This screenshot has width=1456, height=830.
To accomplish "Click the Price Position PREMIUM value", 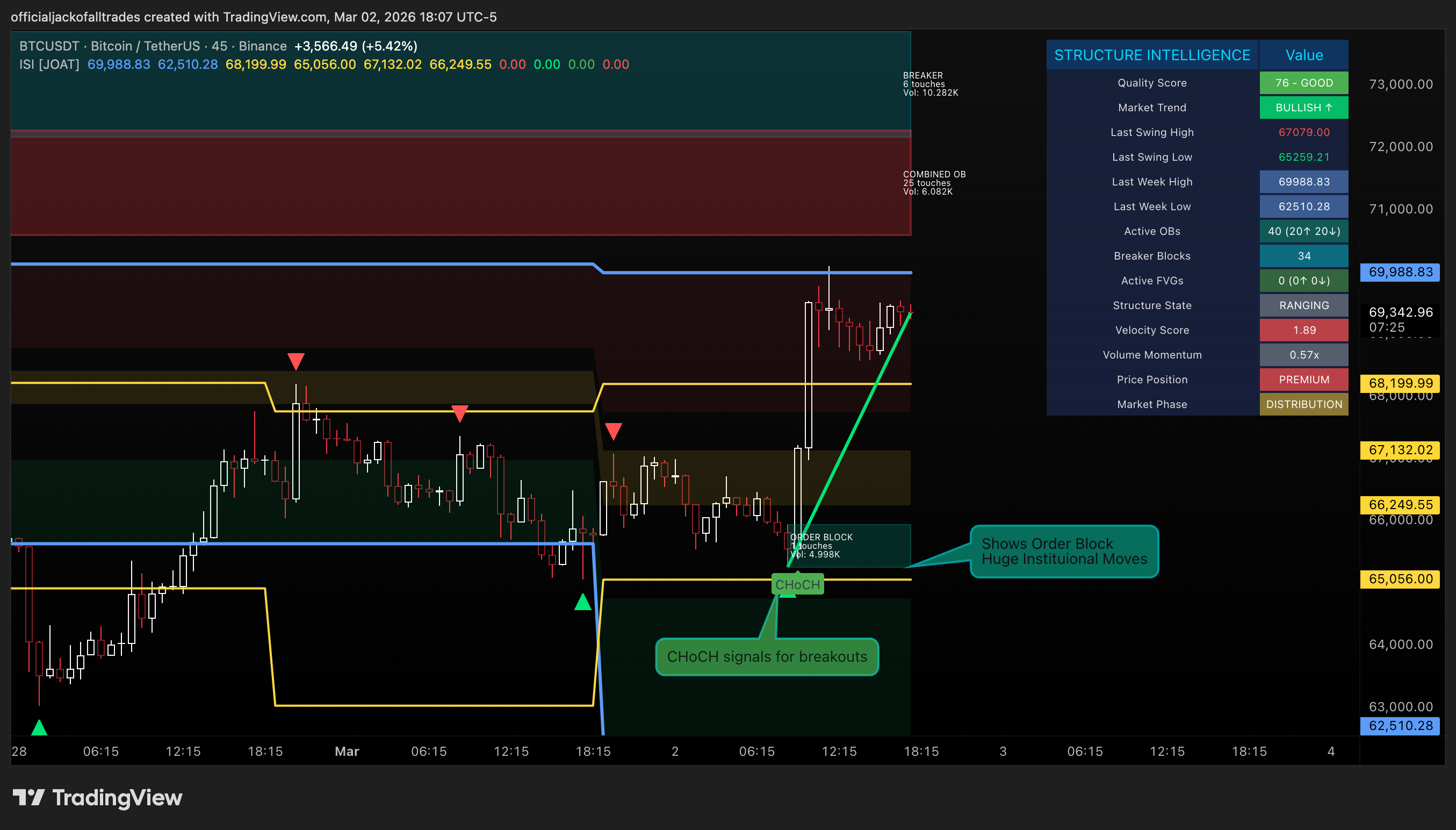I will pos(1304,379).
